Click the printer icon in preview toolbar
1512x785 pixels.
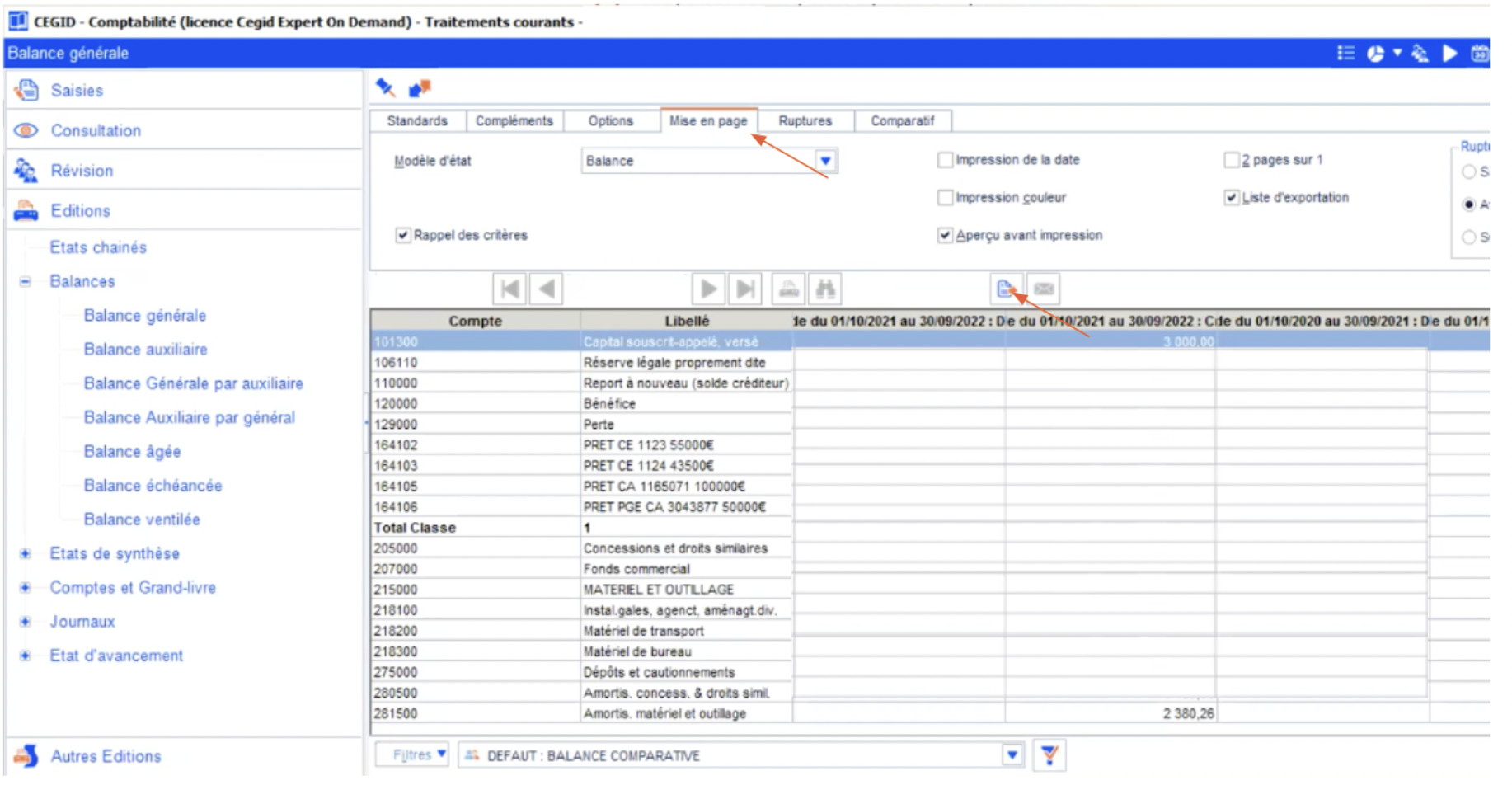[789, 289]
